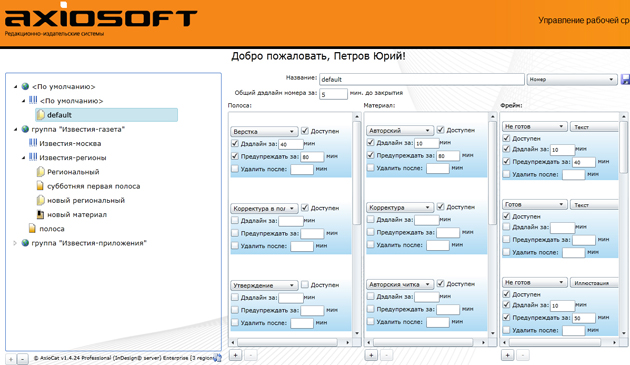
Task: Select субботняя первая полоса in the tree
Action: click(94, 186)
